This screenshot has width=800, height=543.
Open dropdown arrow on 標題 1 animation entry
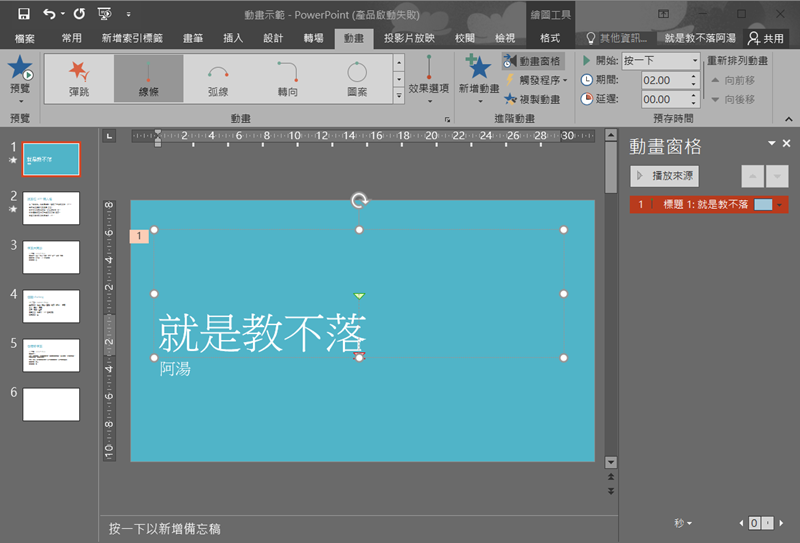tap(779, 205)
